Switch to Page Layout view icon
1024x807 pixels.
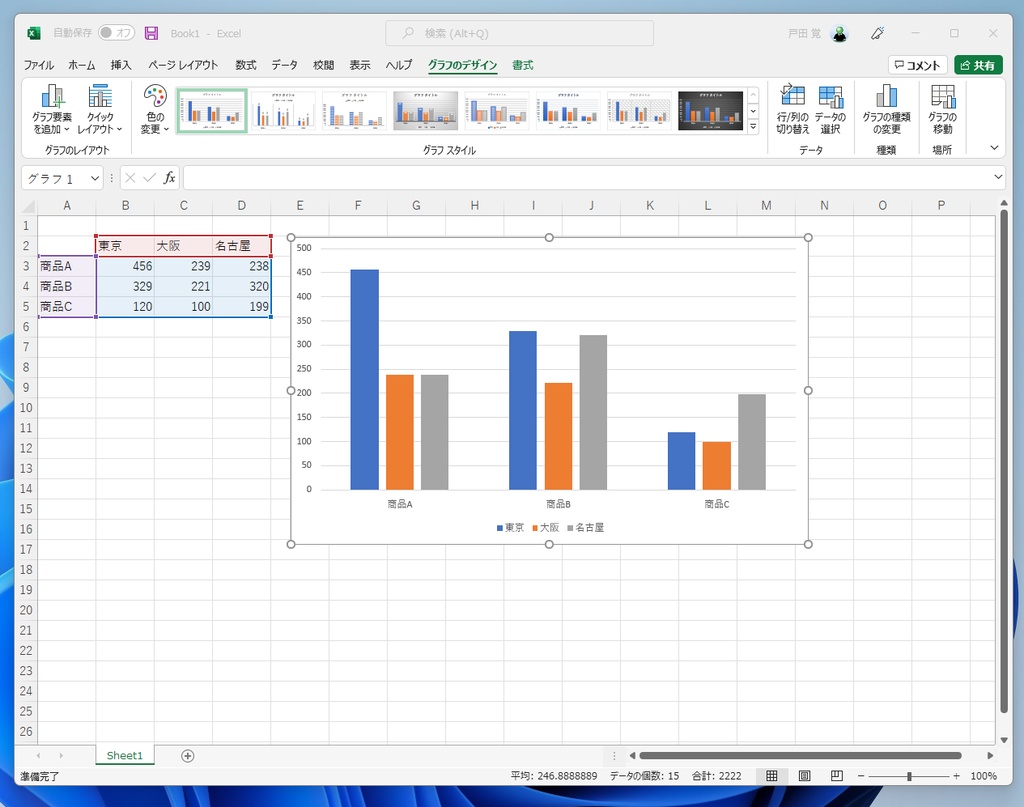[805, 776]
